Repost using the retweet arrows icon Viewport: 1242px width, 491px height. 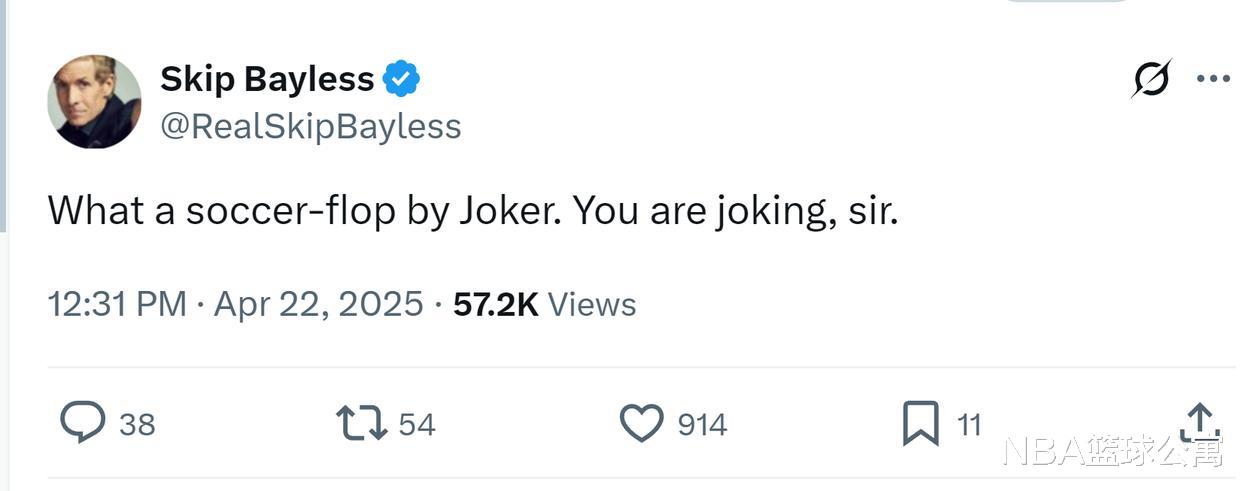(x=361, y=423)
